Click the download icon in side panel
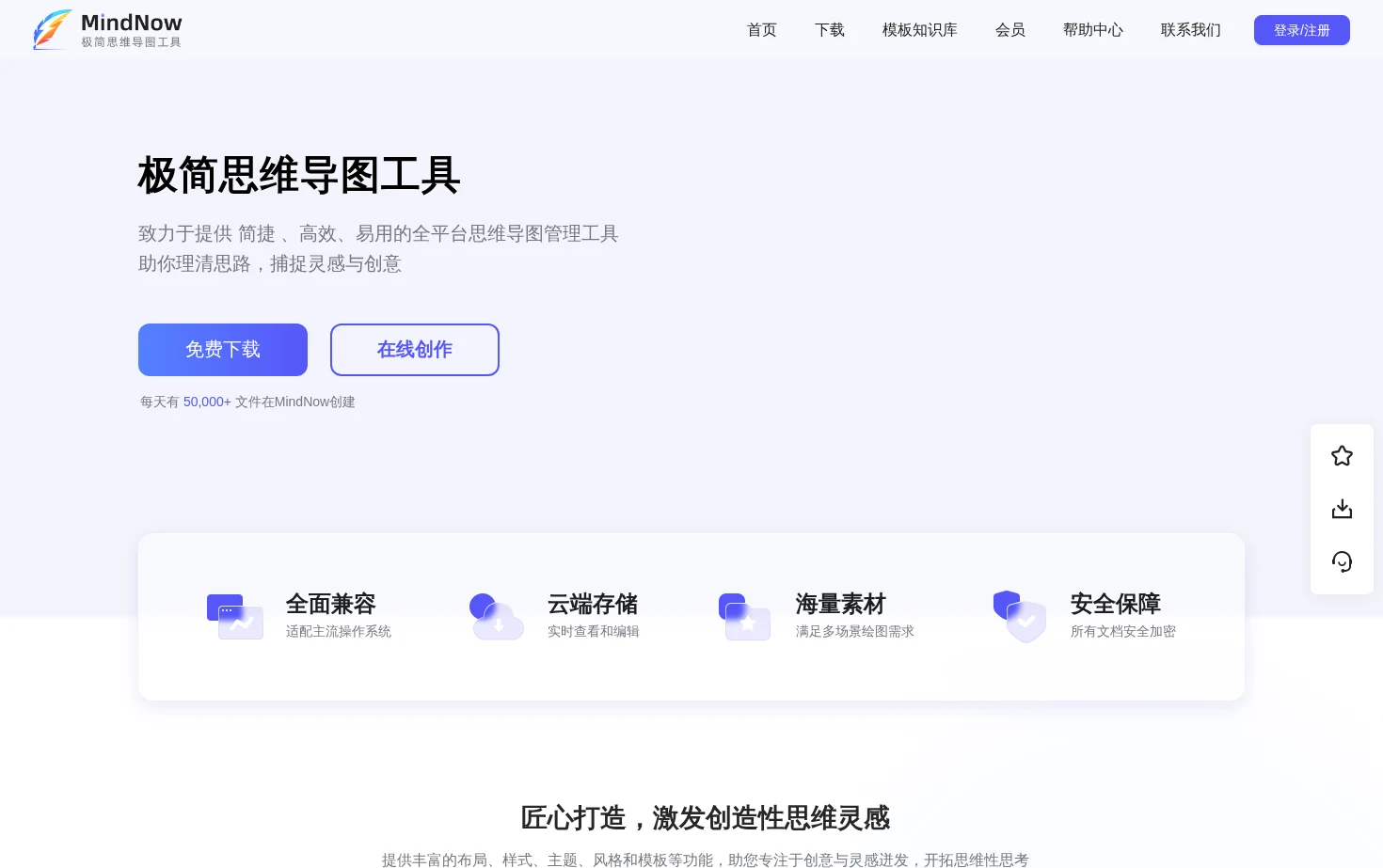The height and width of the screenshot is (868, 1383). click(x=1342, y=509)
